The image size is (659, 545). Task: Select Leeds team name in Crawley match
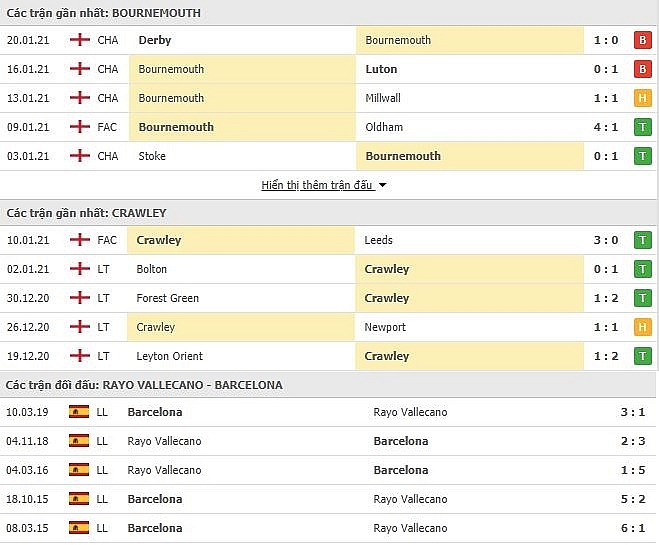(379, 241)
